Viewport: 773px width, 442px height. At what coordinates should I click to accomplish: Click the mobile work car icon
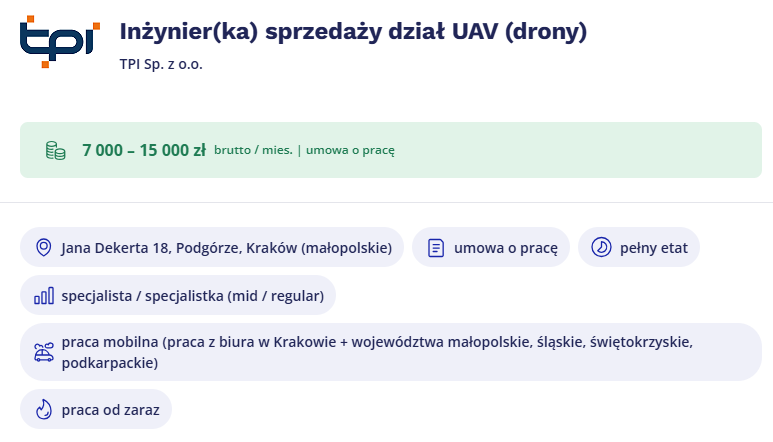tap(43, 352)
